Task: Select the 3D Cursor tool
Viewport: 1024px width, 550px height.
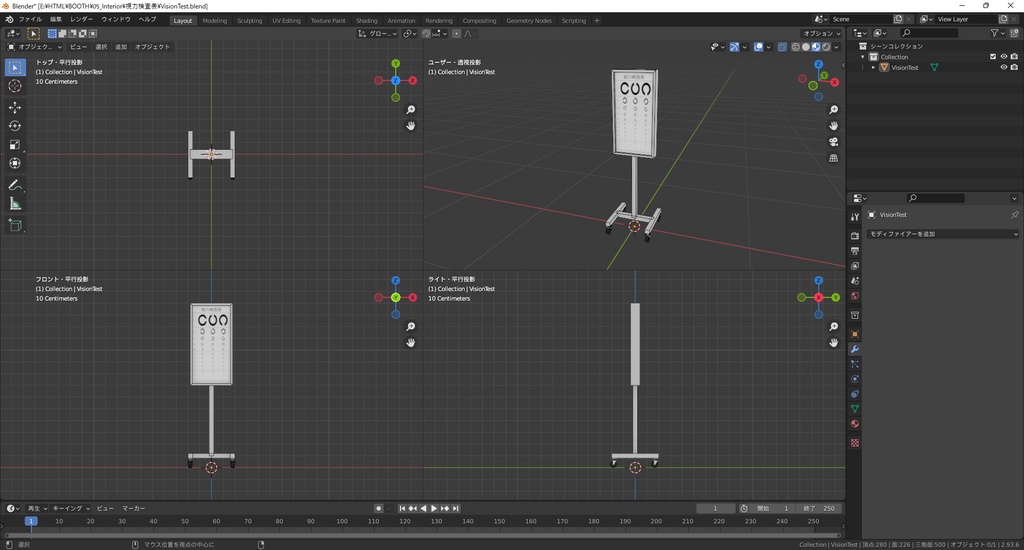Action: pyautogui.click(x=15, y=86)
